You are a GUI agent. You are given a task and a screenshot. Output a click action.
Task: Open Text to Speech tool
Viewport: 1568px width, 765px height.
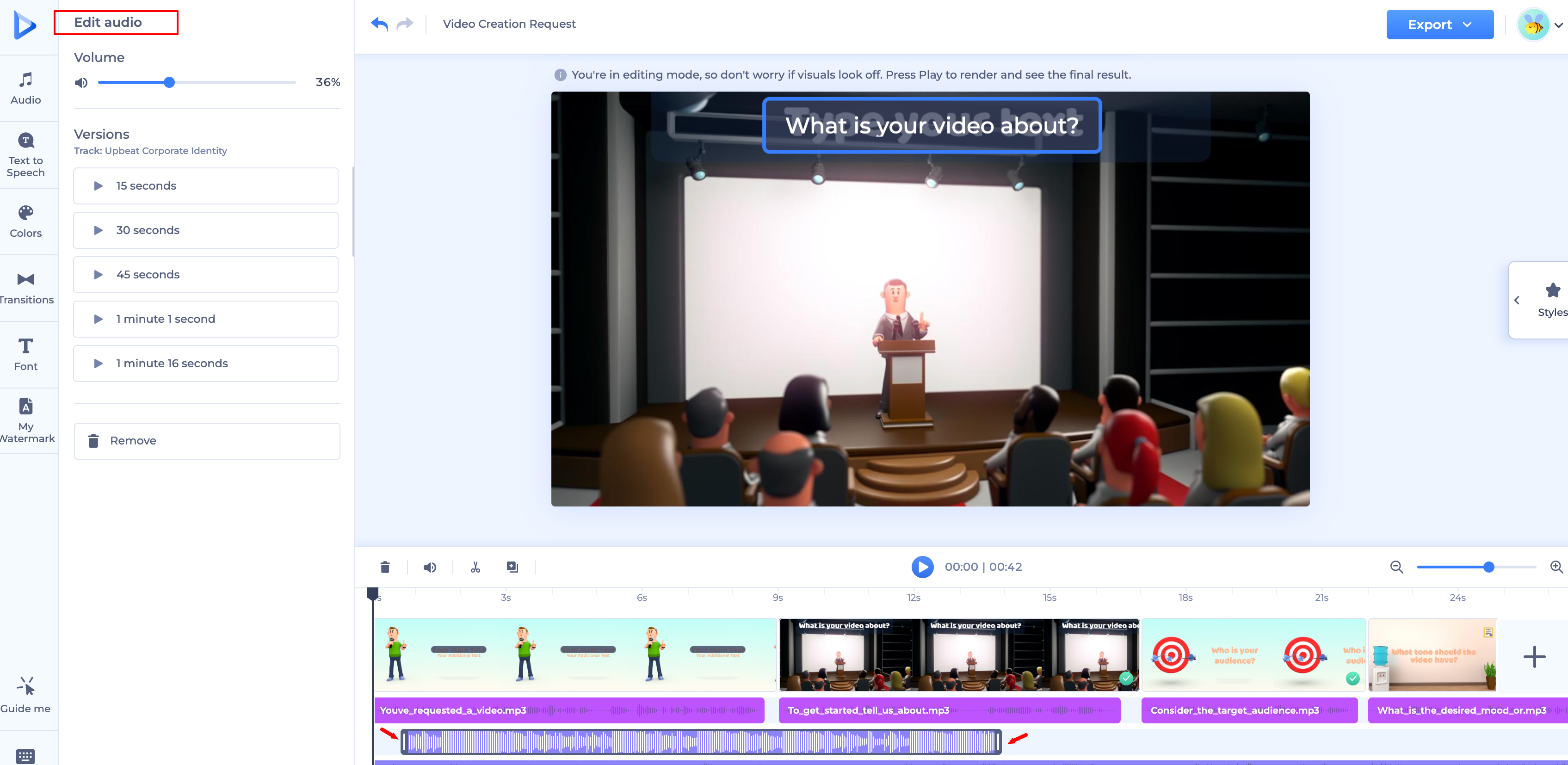click(x=25, y=154)
